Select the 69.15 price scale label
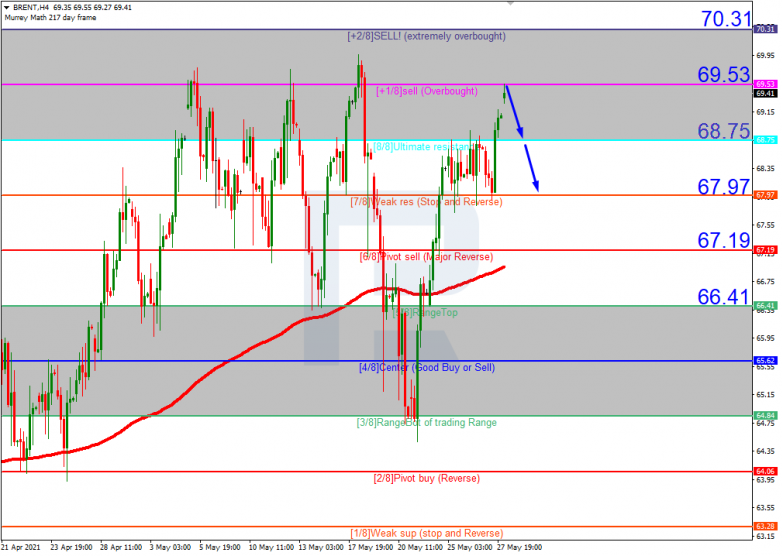Screen dimensions: 782x556 coord(765,112)
